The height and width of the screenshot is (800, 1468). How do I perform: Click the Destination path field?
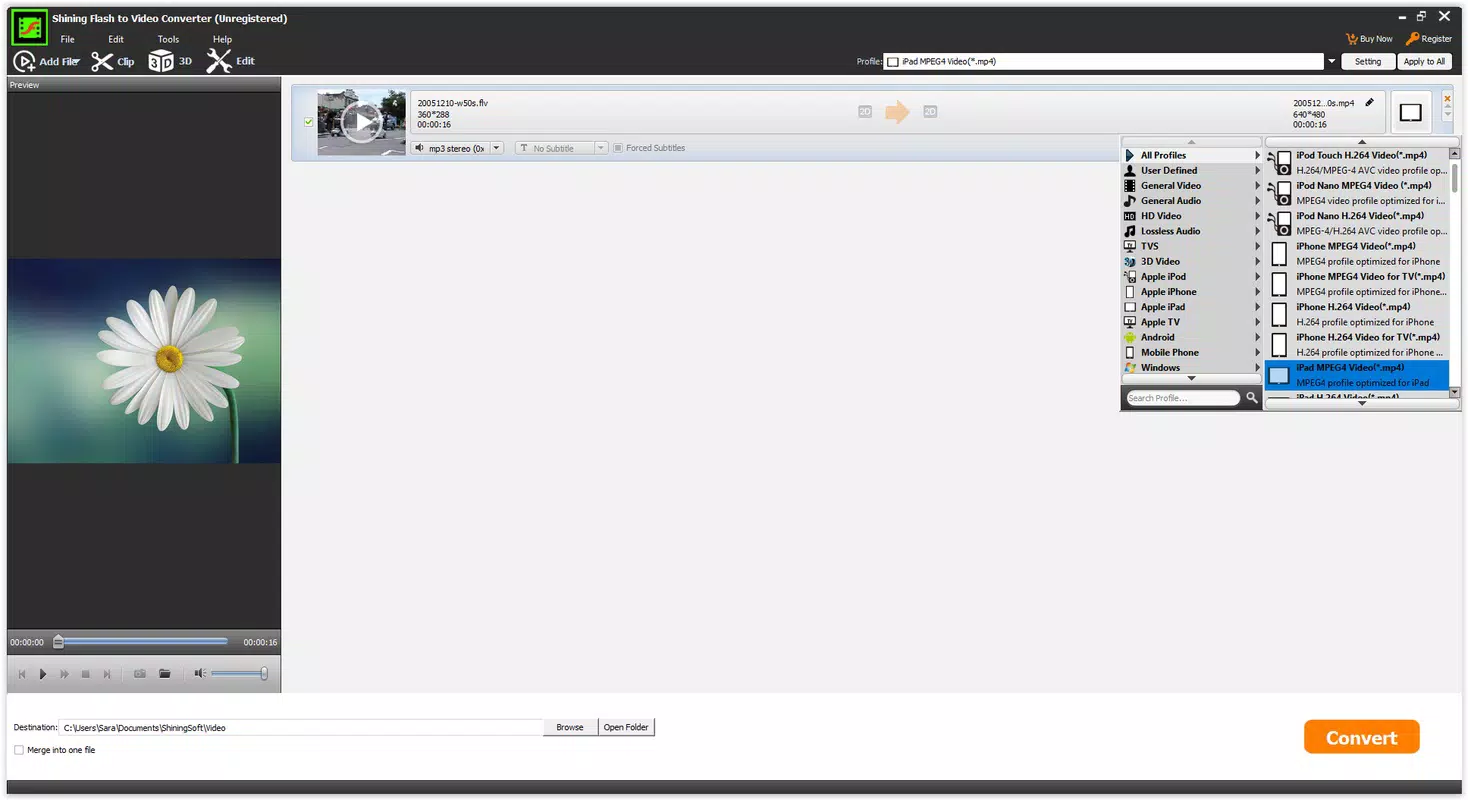[x=301, y=728]
